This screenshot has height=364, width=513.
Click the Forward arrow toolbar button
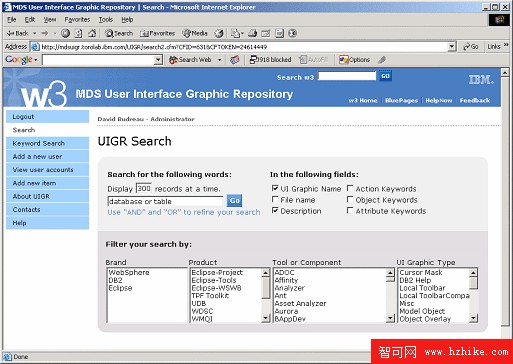tap(45, 33)
